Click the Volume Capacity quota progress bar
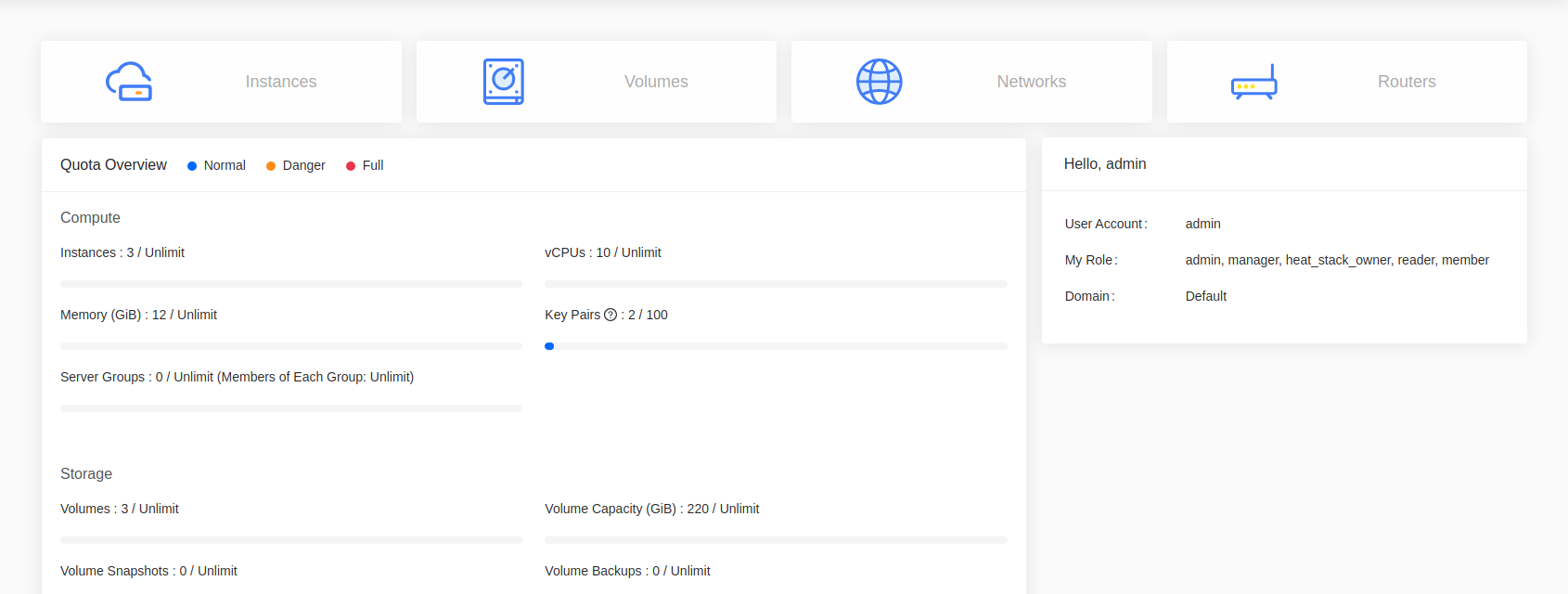The width and height of the screenshot is (1568, 594). point(776,540)
